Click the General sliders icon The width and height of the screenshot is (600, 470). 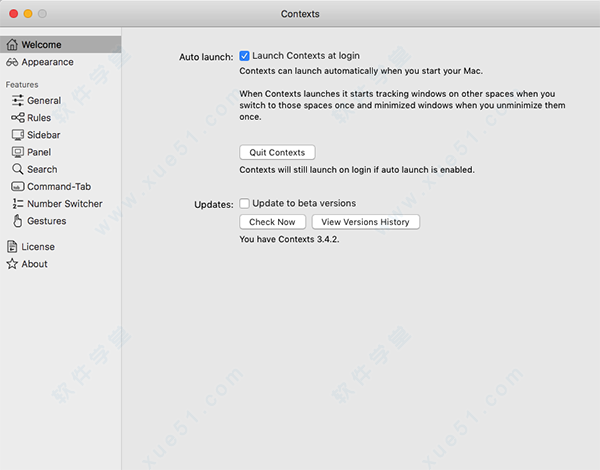18,100
